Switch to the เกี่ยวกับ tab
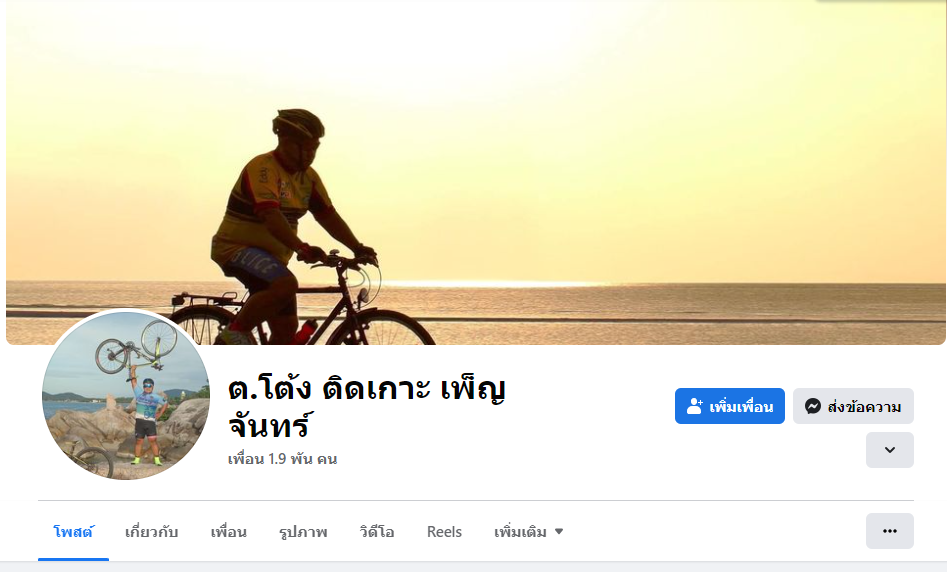Image resolution: width=947 pixels, height=572 pixels. pyautogui.click(x=151, y=532)
